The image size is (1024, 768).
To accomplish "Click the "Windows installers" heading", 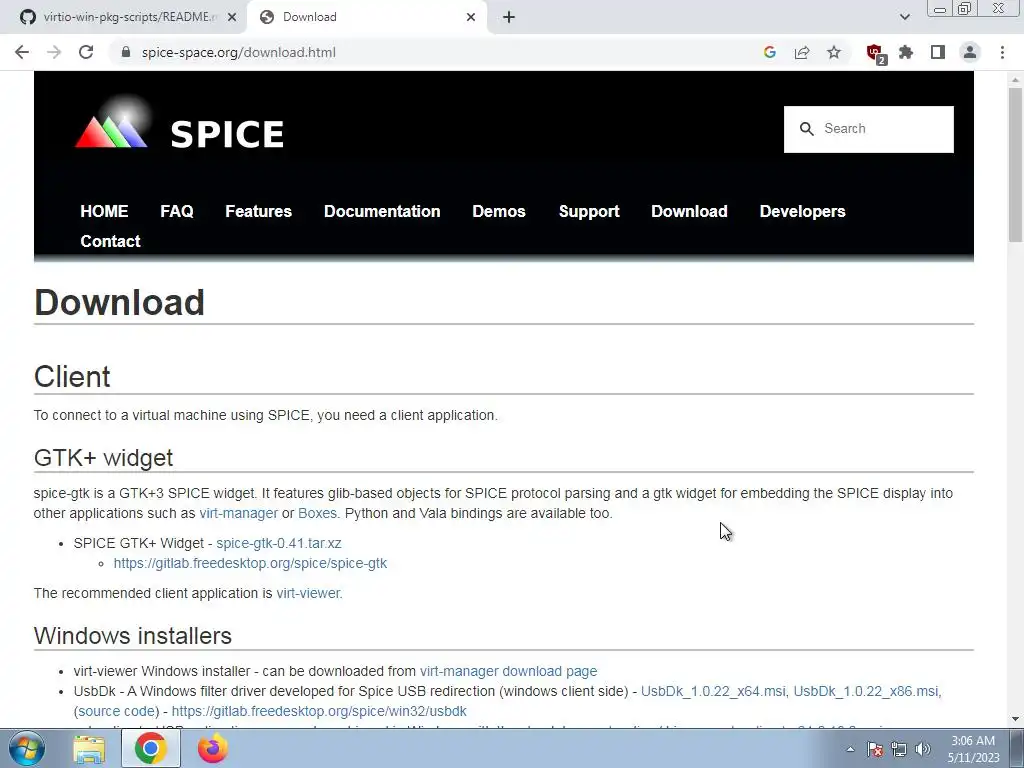I will click(133, 636).
